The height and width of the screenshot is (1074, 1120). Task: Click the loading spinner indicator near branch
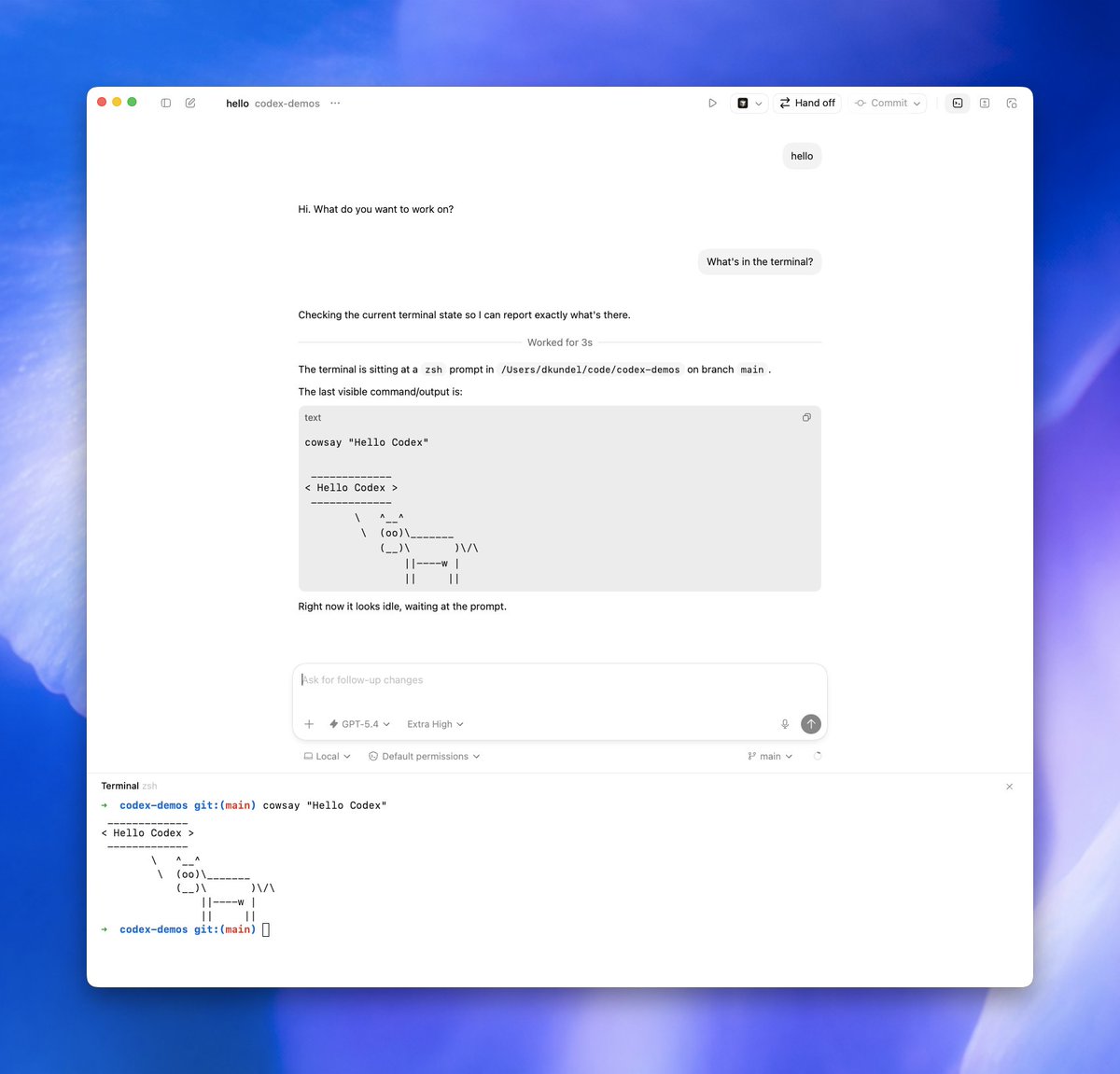[x=818, y=757]
